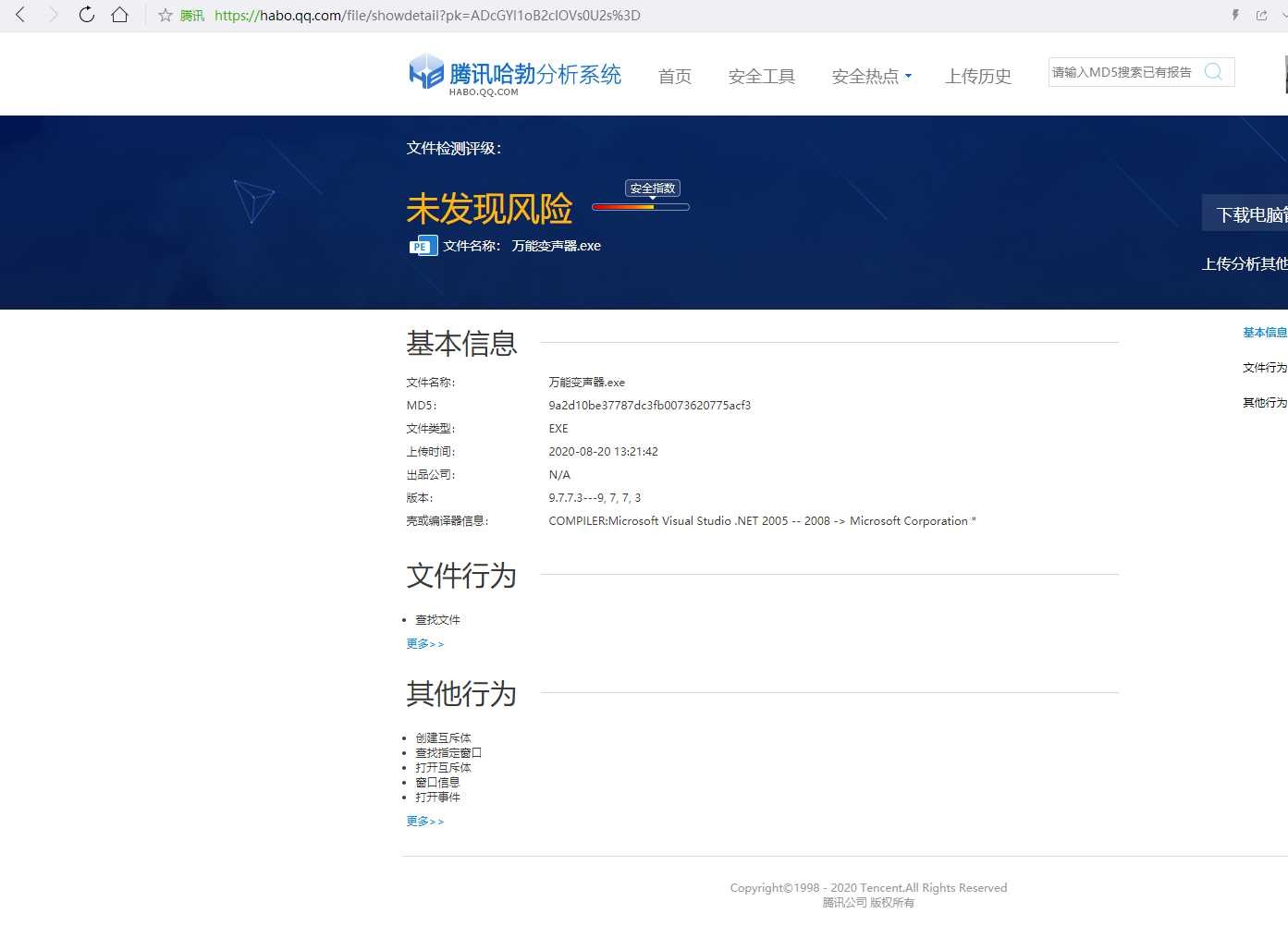This screenshot has height=926, width=1288.
Task: Open the 上传历史 menu item
Action: coord(978,77)
